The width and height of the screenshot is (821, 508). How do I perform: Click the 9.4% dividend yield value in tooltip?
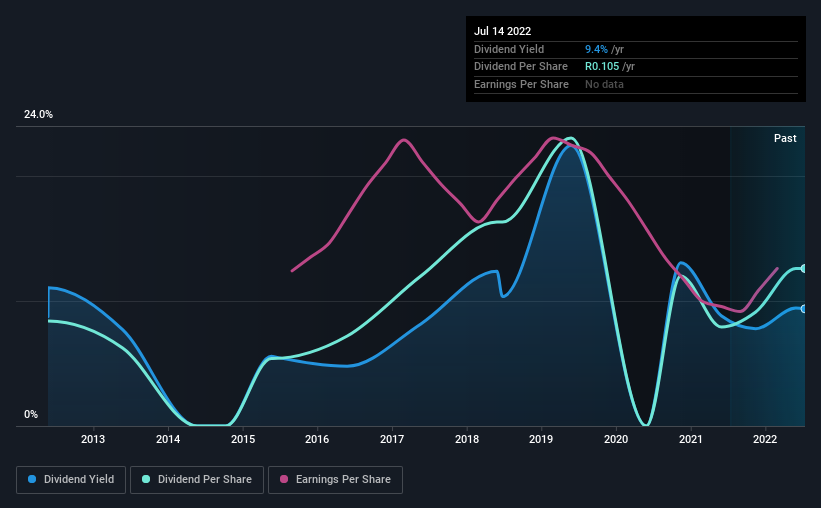coord(596,49)
